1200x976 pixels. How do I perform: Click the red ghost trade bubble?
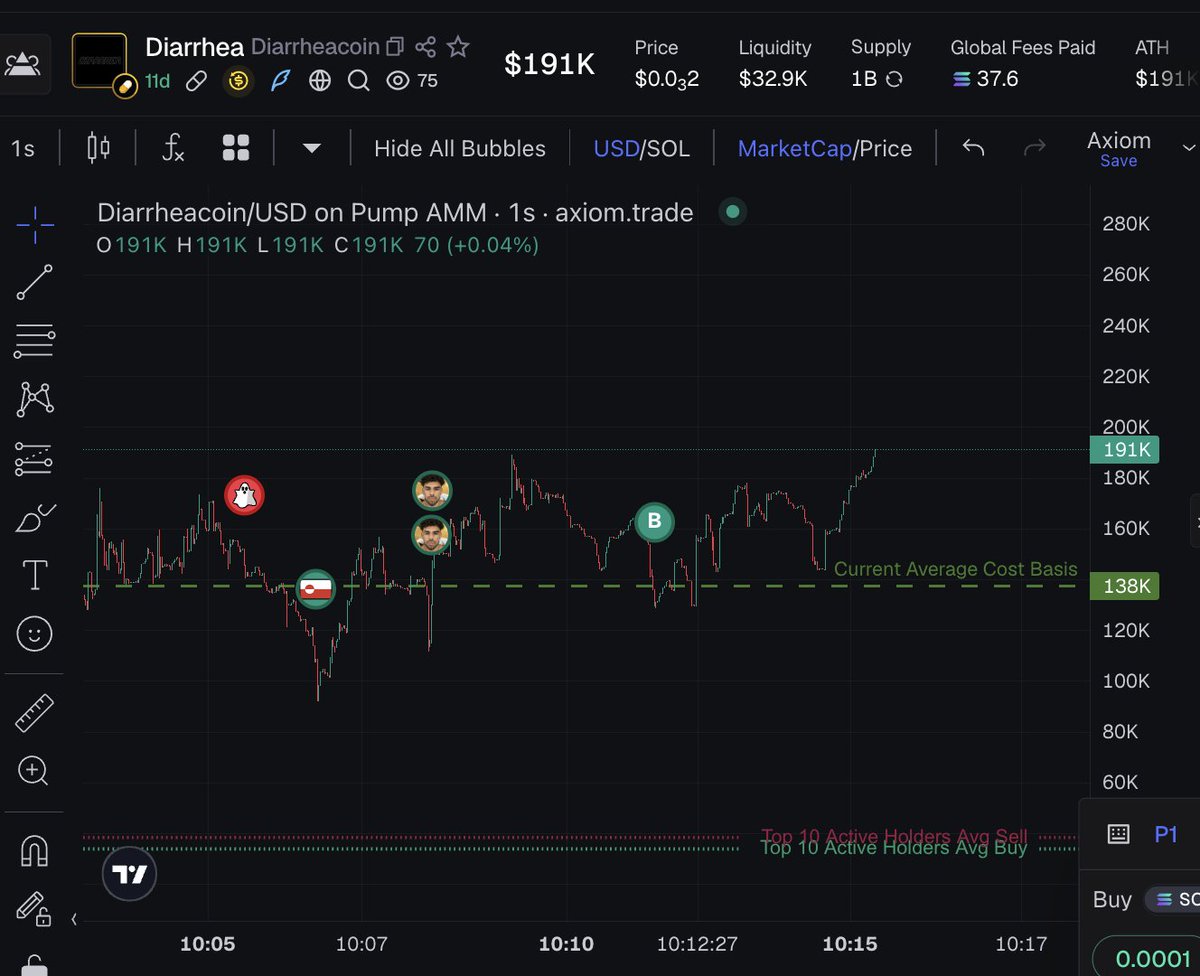coord(244,494)
